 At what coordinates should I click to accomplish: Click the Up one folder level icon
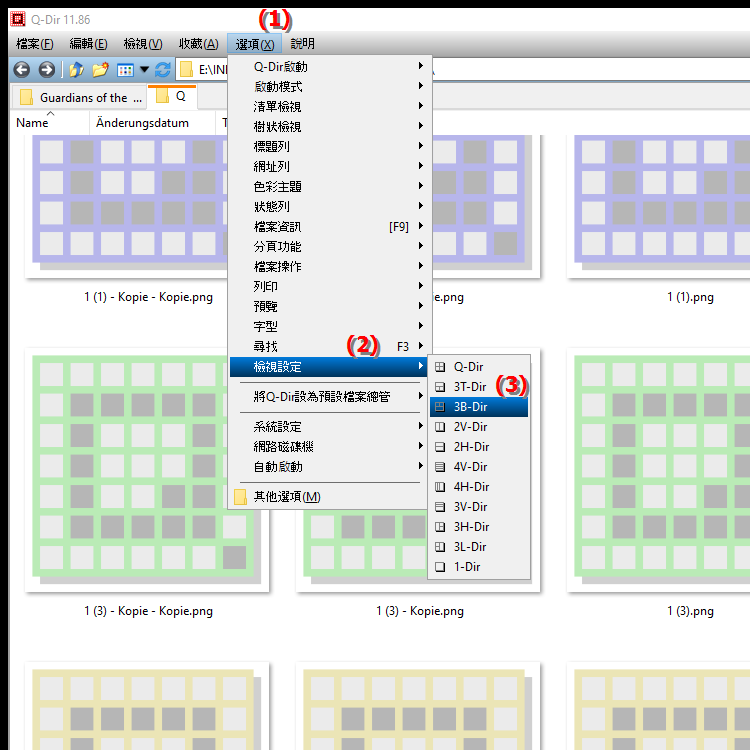76,70
